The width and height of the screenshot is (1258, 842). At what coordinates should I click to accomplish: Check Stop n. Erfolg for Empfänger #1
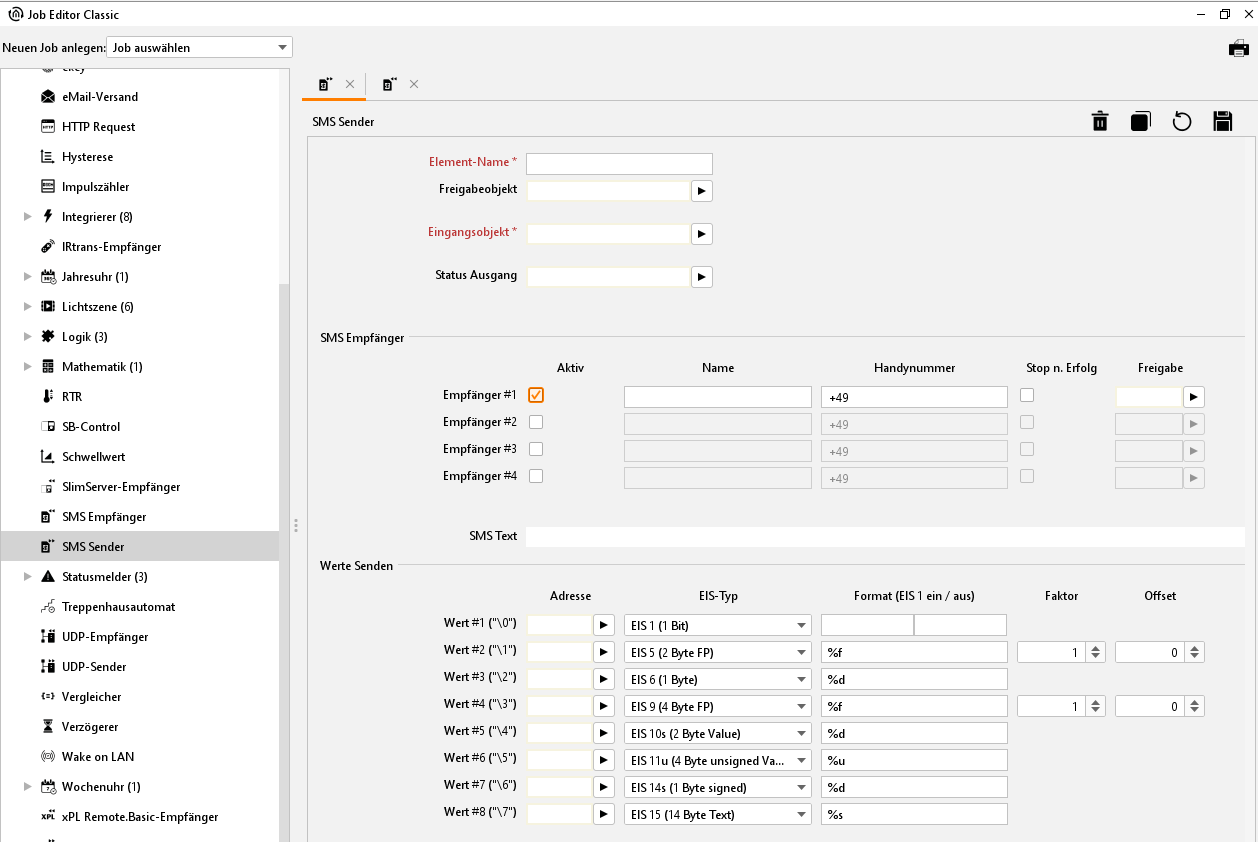(x=1027, y=395)
